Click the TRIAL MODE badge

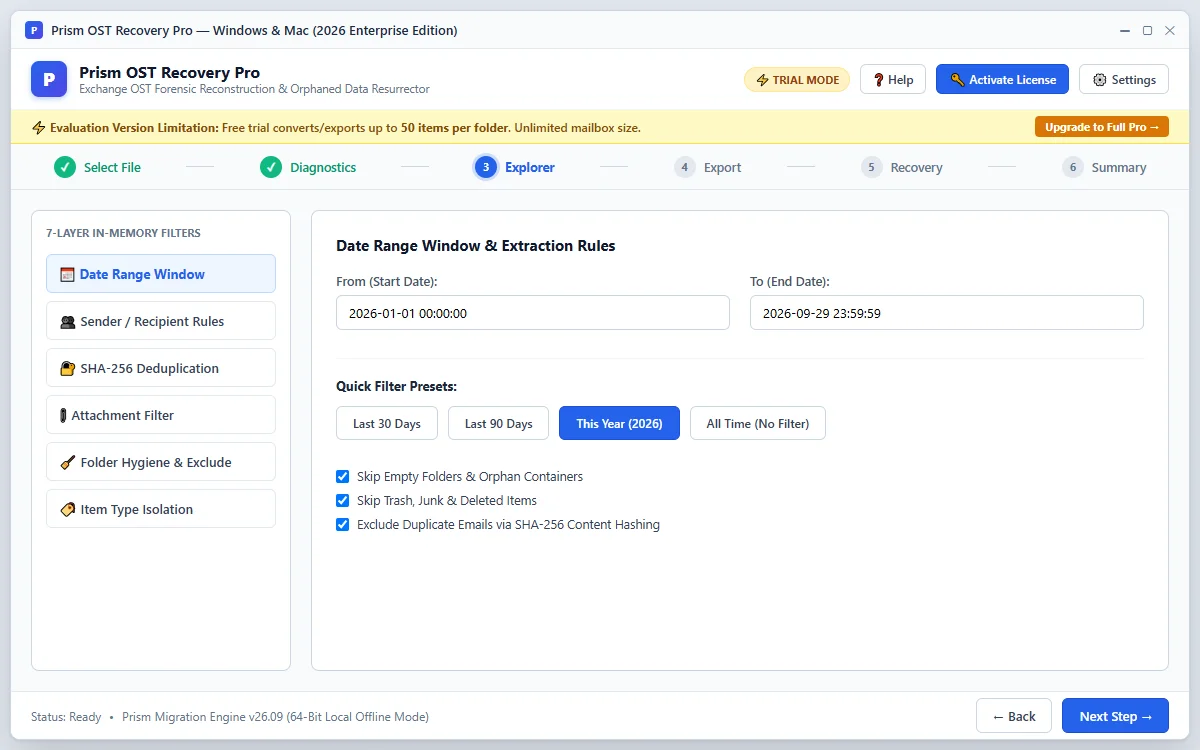point(797,80)
